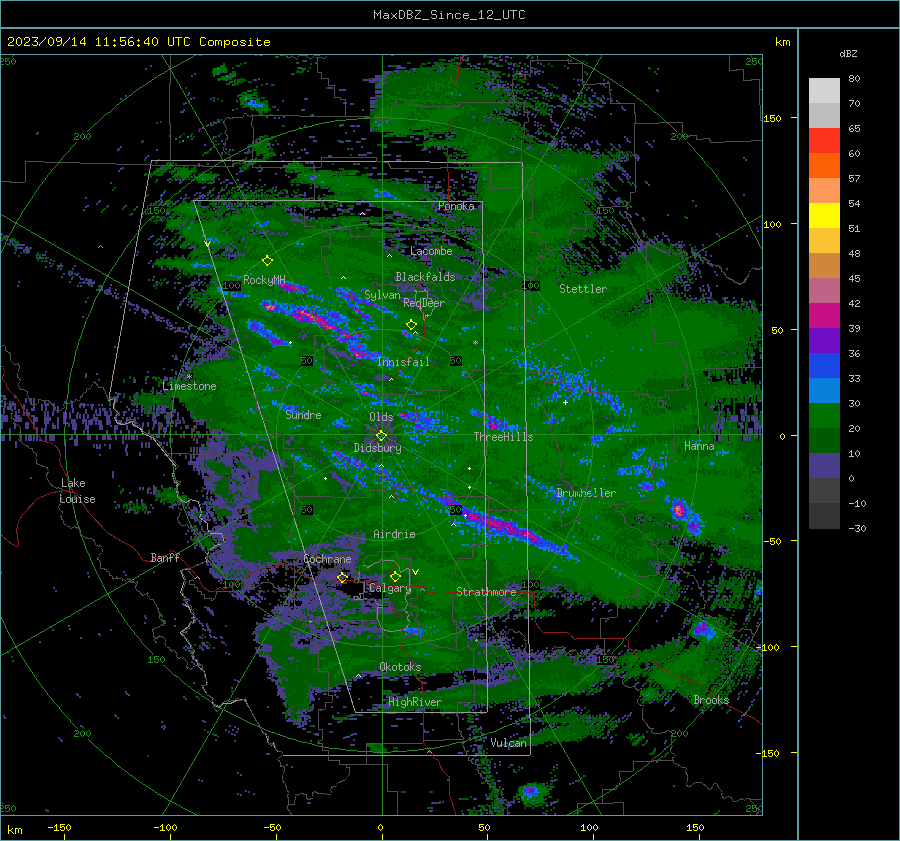Select the Limestone label
The image size is (900, 841).
click(x=189, y=386)
